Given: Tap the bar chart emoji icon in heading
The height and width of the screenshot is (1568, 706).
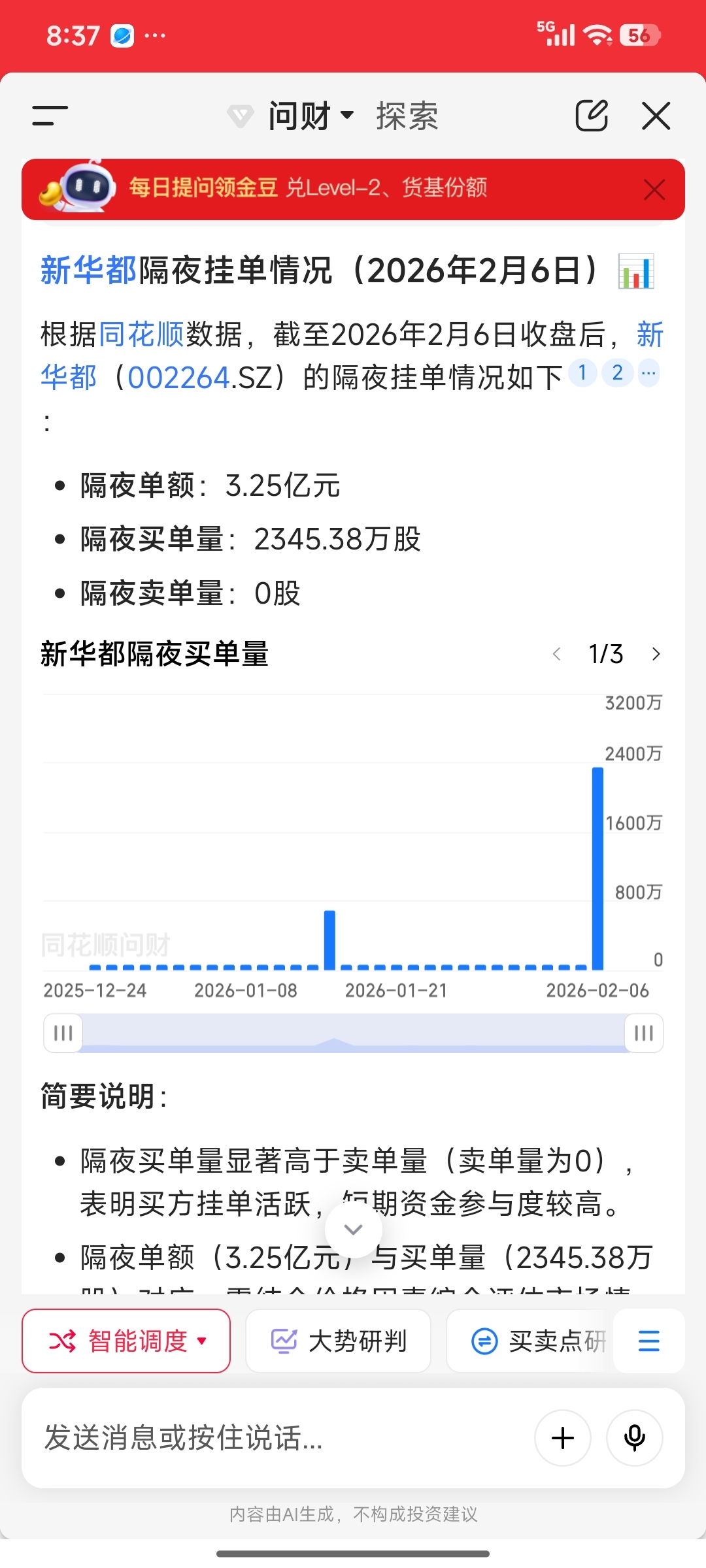Looking at the screenshot, I should coord(636,271).
